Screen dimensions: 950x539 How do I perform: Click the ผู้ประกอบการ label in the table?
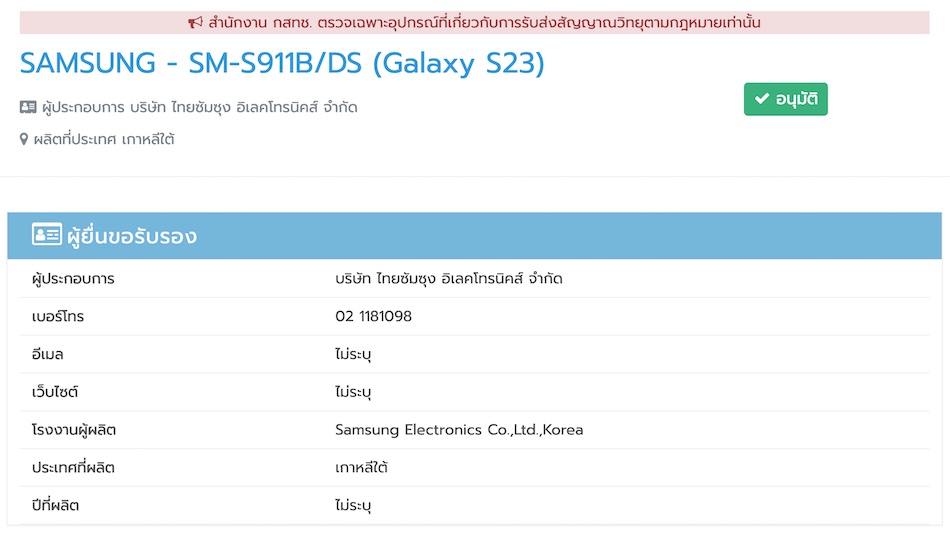pyautogui.click(x=73, y=279)
